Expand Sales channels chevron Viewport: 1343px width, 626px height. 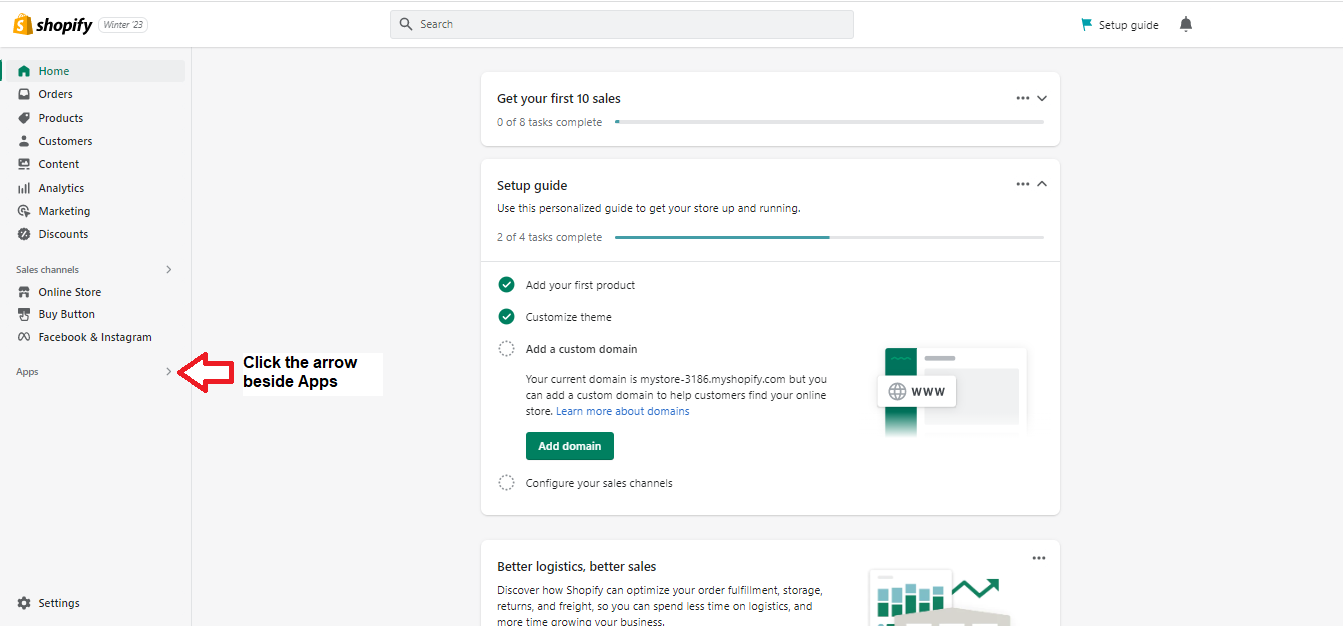pyautogui.click(x=168, y=270)
